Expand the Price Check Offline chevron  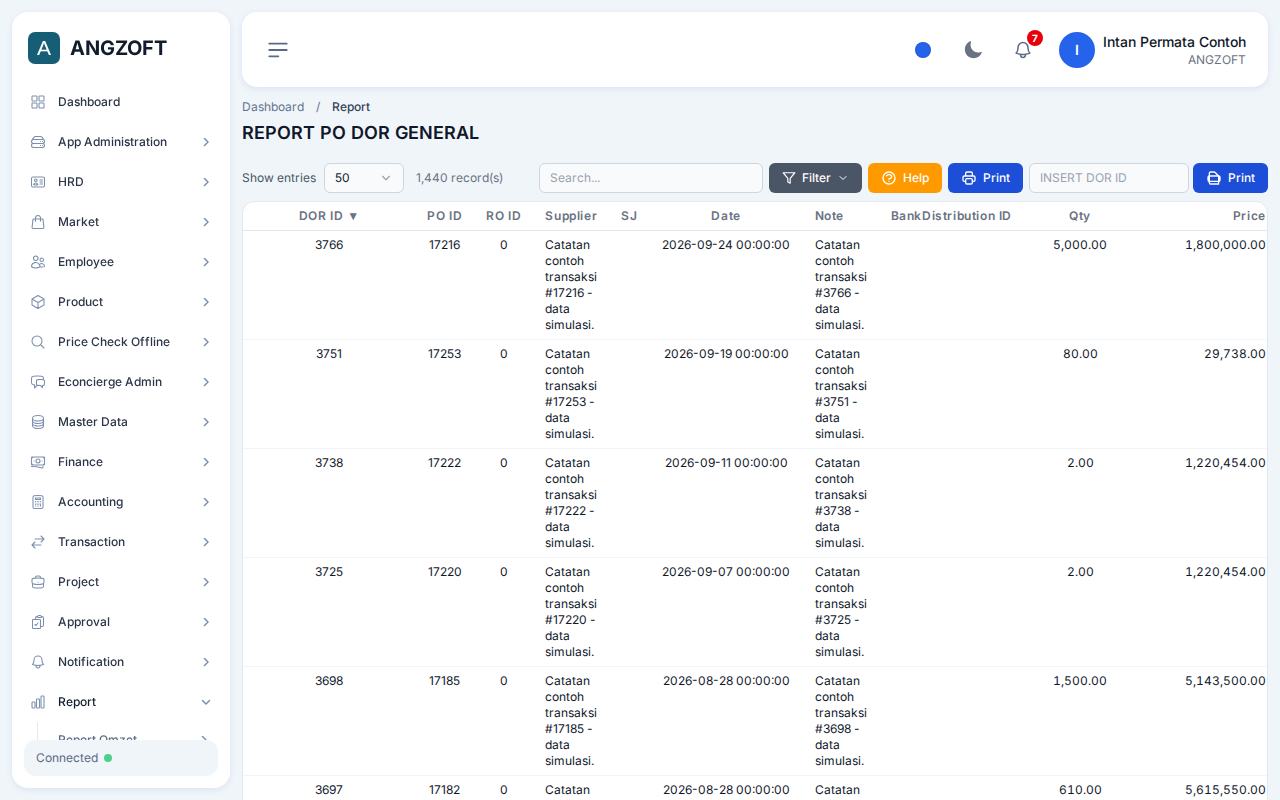pos(206,342)
